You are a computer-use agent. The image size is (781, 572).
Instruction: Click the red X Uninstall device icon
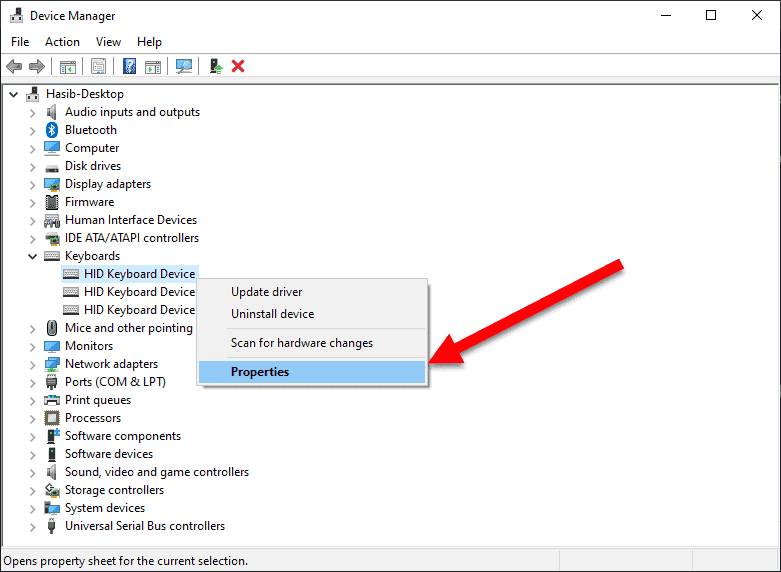238,66
